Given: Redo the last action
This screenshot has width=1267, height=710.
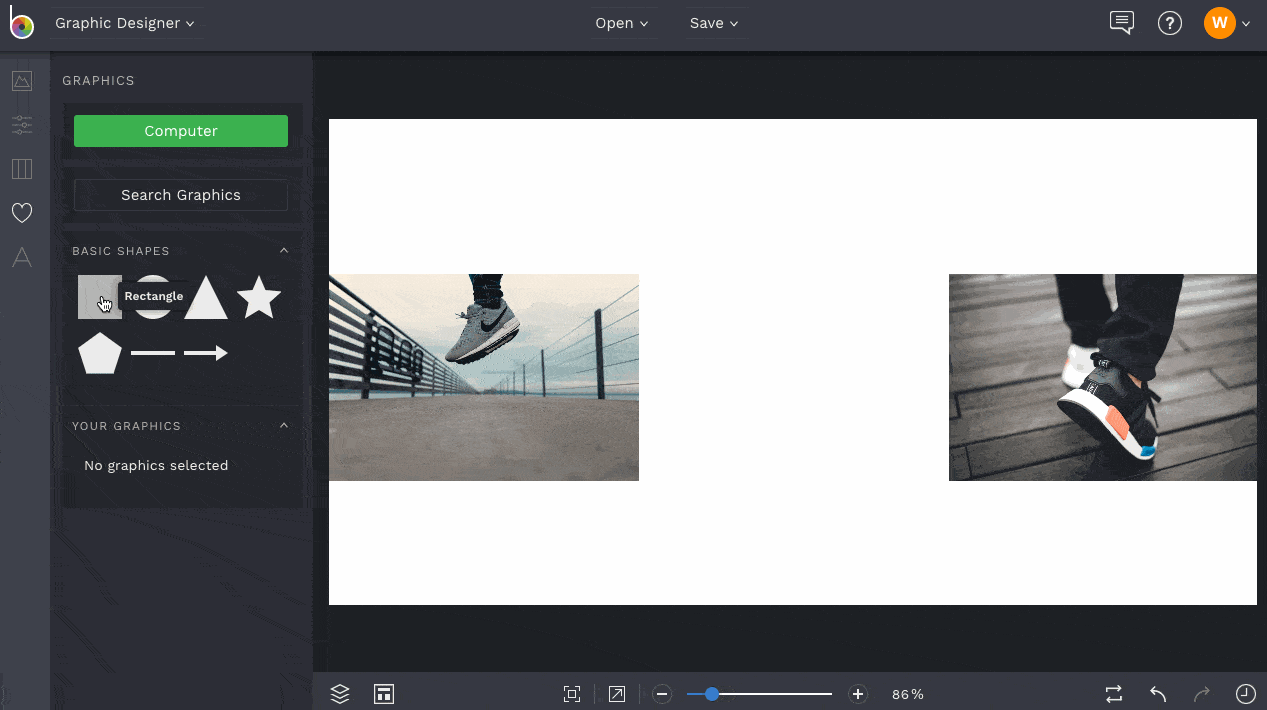Looking at the screenshot, I should (1202, 694).
